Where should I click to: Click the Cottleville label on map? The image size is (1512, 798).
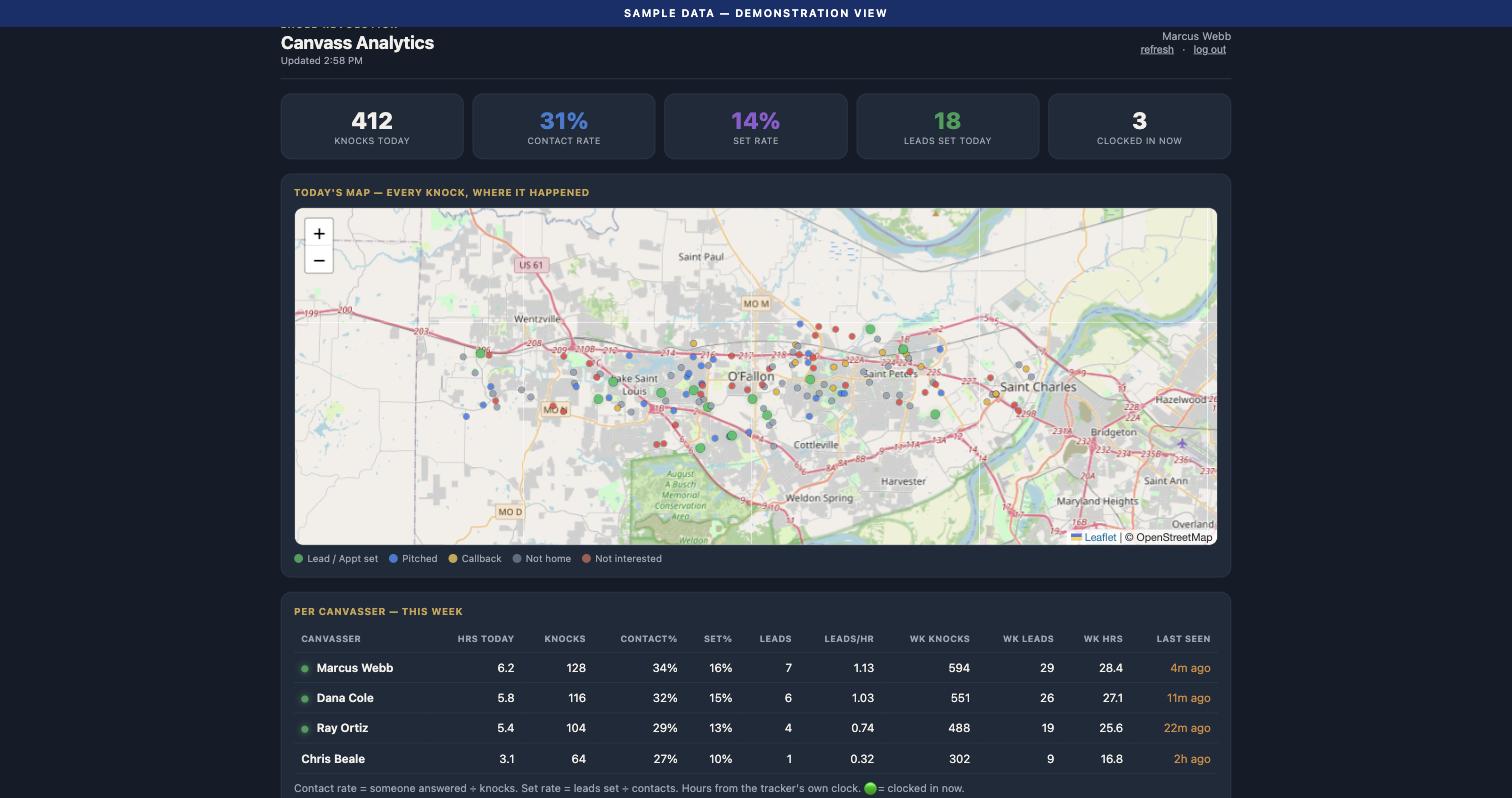(x=816, y=445)
